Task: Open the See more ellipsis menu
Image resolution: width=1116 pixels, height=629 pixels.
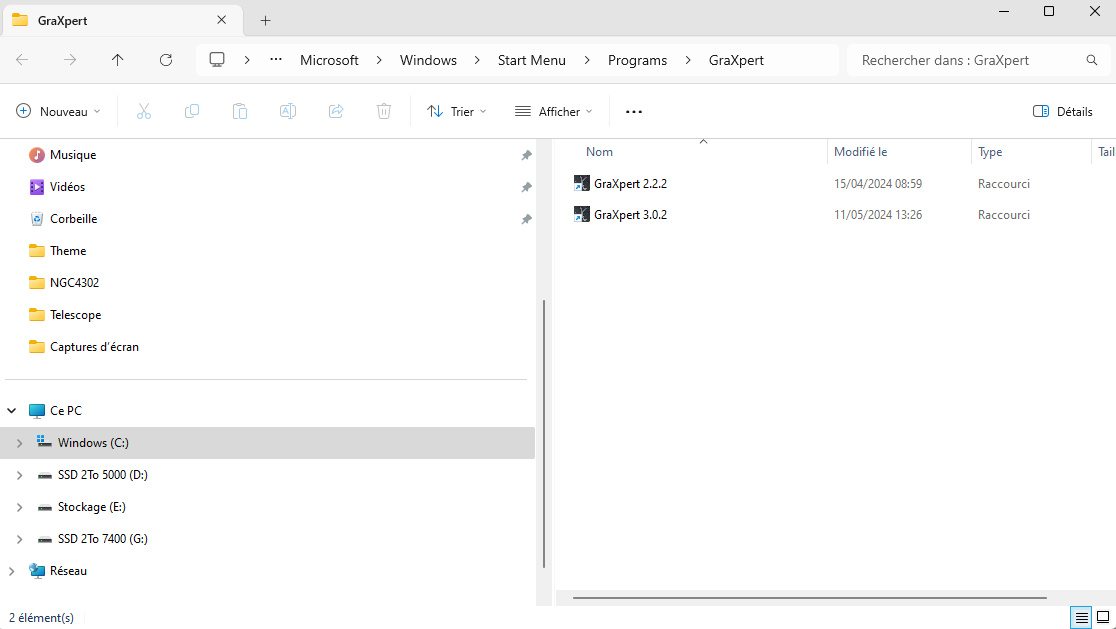Action: pos(633,112)
